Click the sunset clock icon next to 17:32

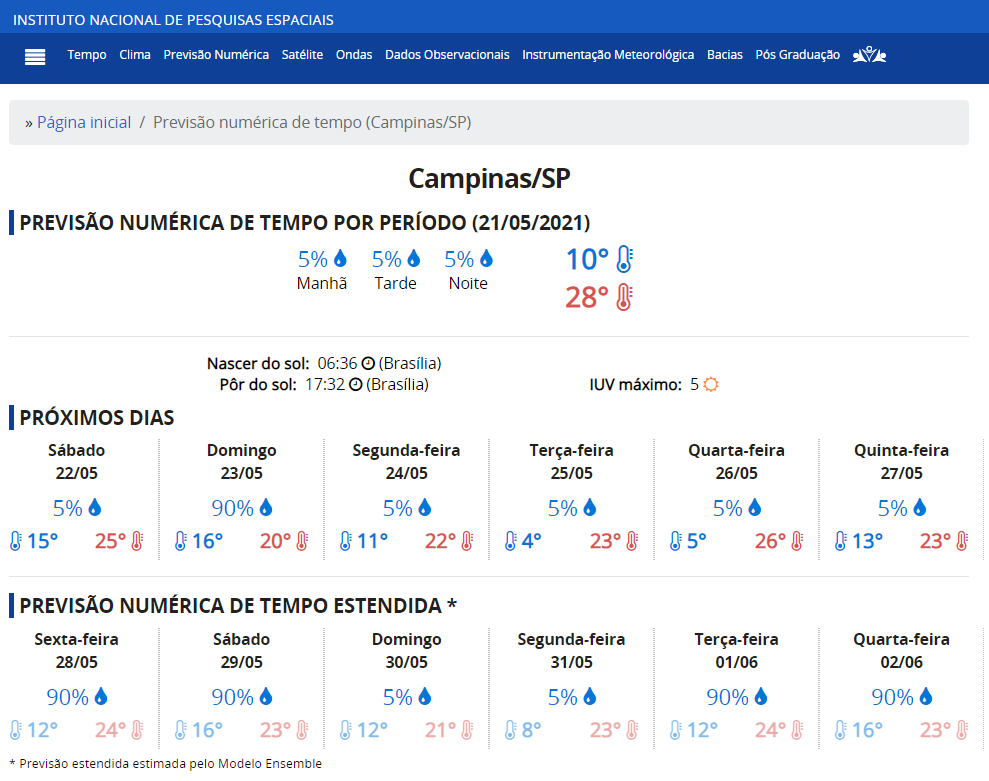click(x=356, y=384)
